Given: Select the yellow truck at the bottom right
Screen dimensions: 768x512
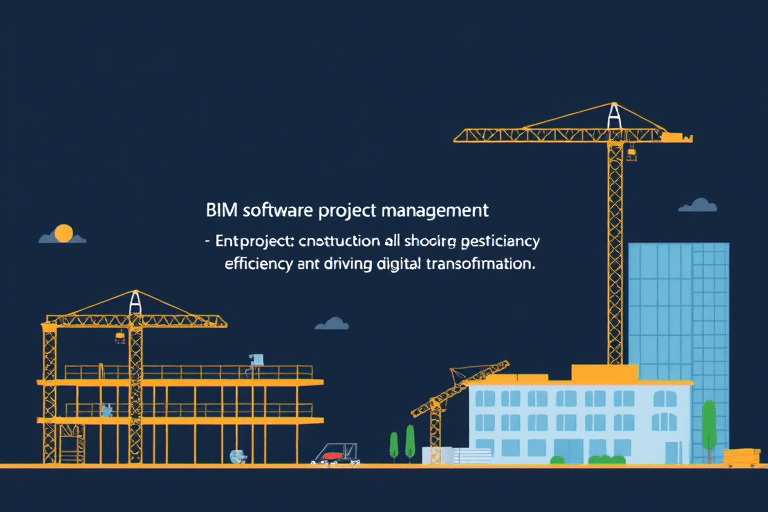Looking at the screenshot, I should (741, 456).
